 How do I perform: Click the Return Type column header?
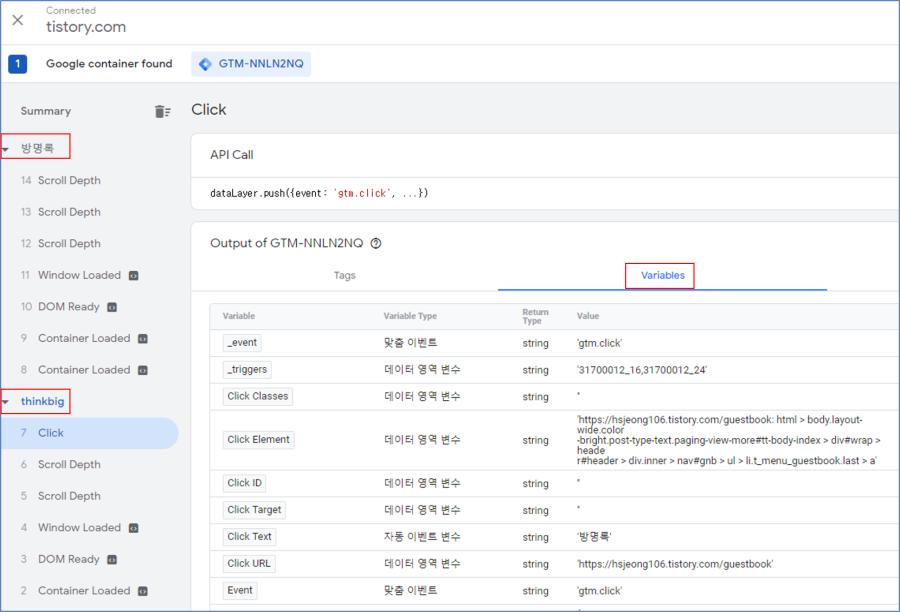coord(536,316)
